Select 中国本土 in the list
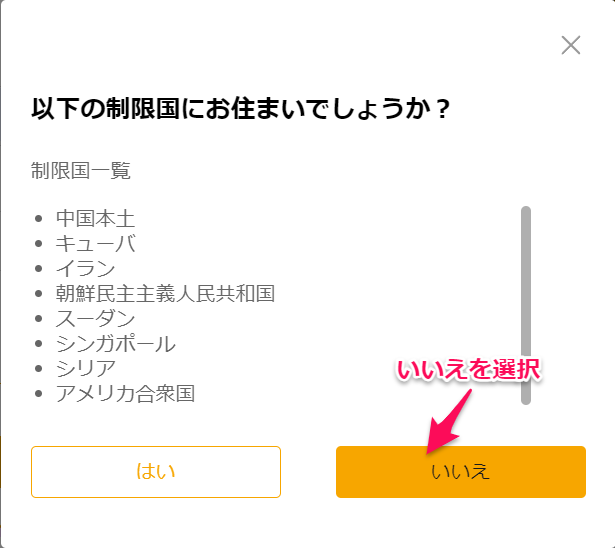Image resolution: width=615 pixels, height=548 pixels. (95, 218)
